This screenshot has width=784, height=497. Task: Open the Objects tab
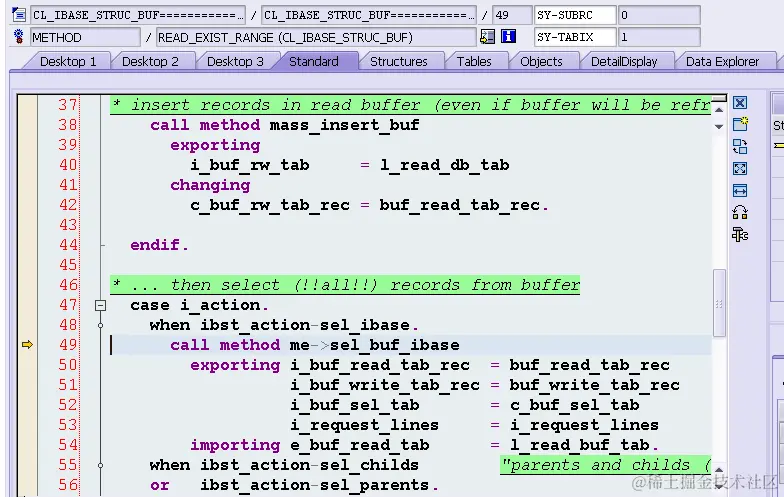pos(542,62)
